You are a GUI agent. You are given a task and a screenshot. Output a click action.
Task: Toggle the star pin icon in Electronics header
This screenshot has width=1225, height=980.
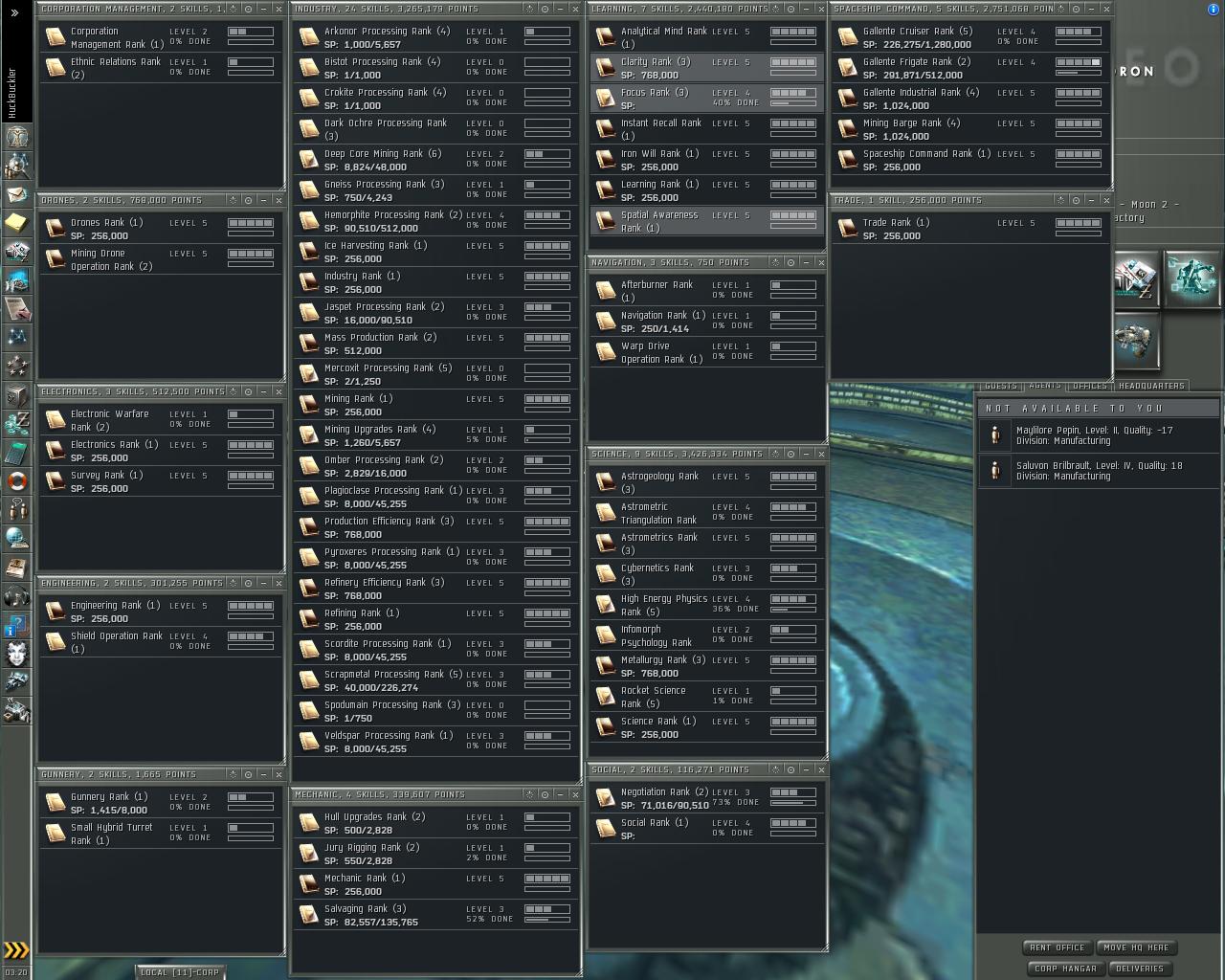[232, 391]
